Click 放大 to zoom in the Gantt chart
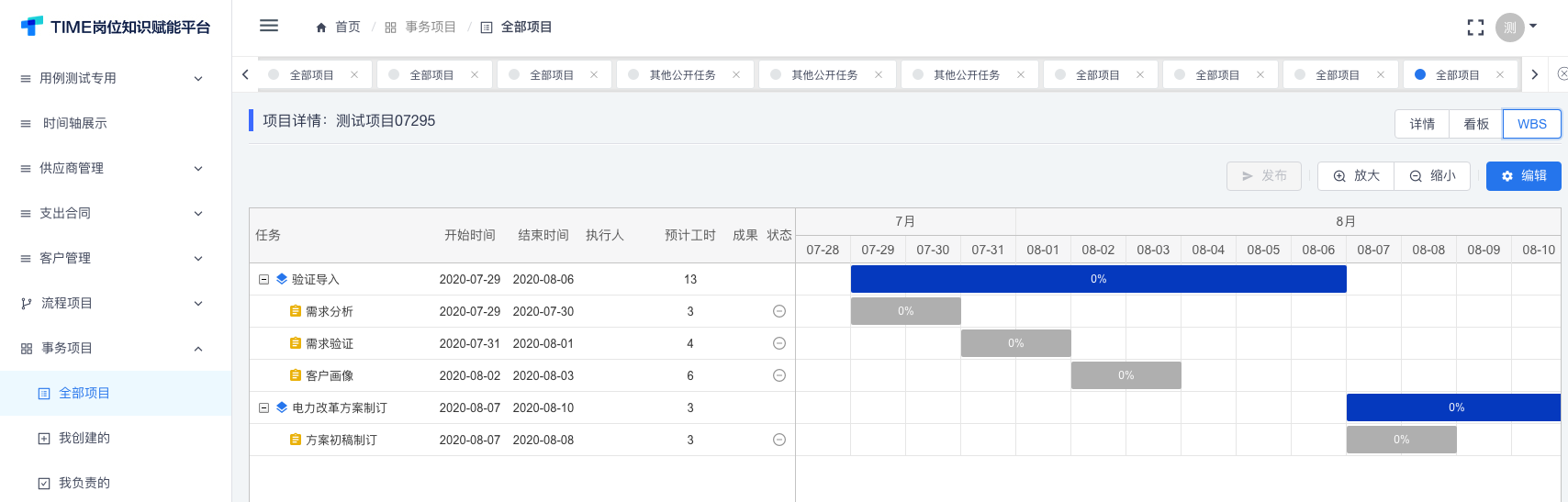1568x502 pixels. pyautogui.click(x=1356, y=175)
